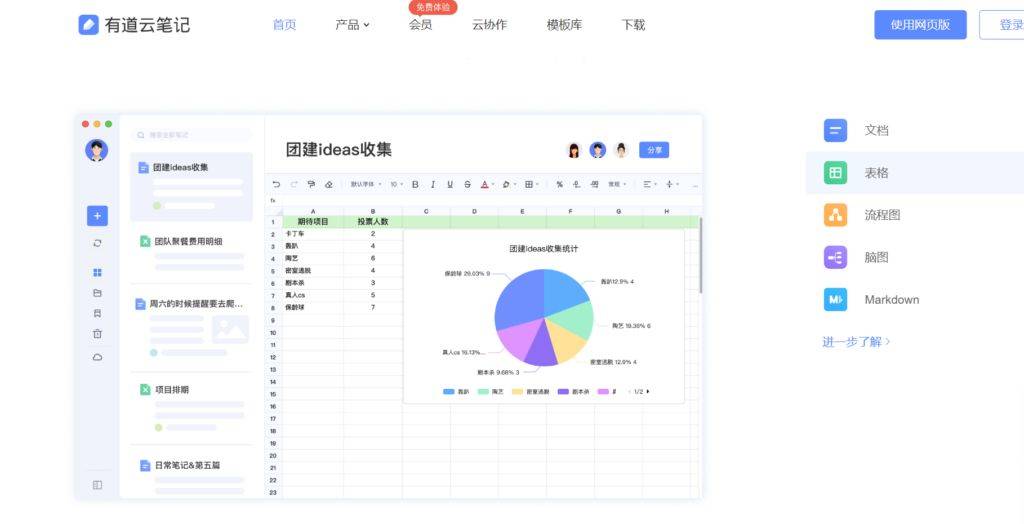This screenshot has width=1024, height=524.
Task: Open the 产品 dropdown in top navigation
Action: pyautogui.click(x=352, y=25)
